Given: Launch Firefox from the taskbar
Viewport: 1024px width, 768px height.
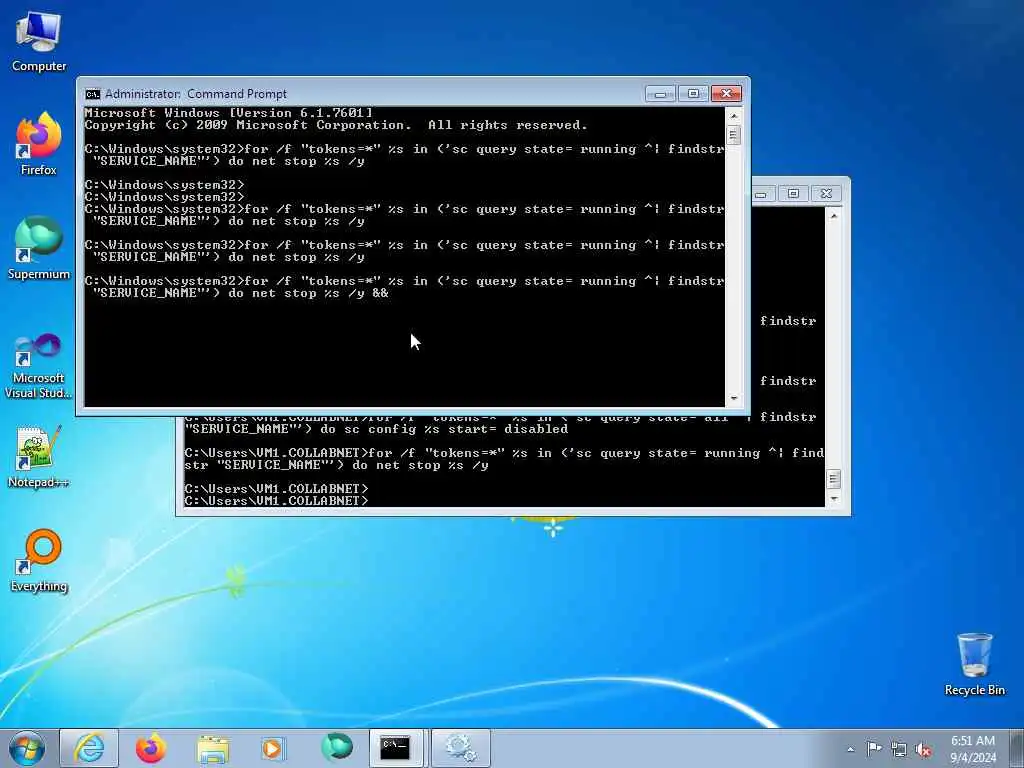Looking at the screenshot, I should (151, 748).
